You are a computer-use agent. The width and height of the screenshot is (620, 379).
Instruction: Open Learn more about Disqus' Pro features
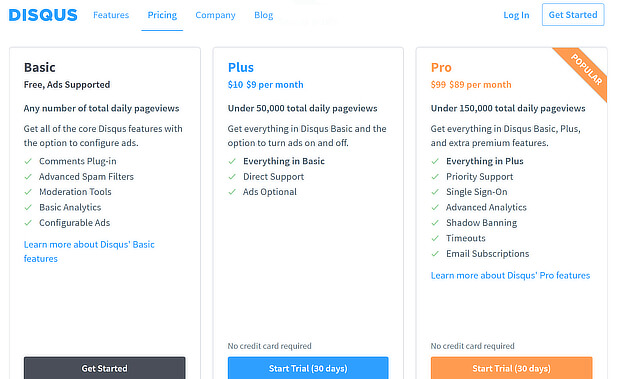point(510,275)
